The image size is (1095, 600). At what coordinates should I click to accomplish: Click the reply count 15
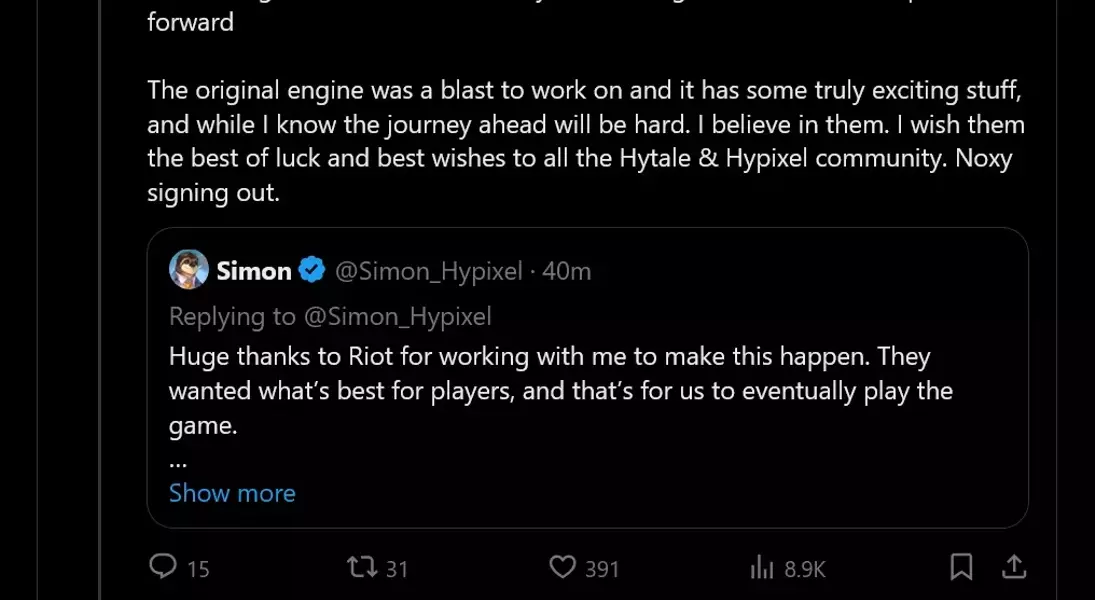pyautogui.click(x=198, y=569)
